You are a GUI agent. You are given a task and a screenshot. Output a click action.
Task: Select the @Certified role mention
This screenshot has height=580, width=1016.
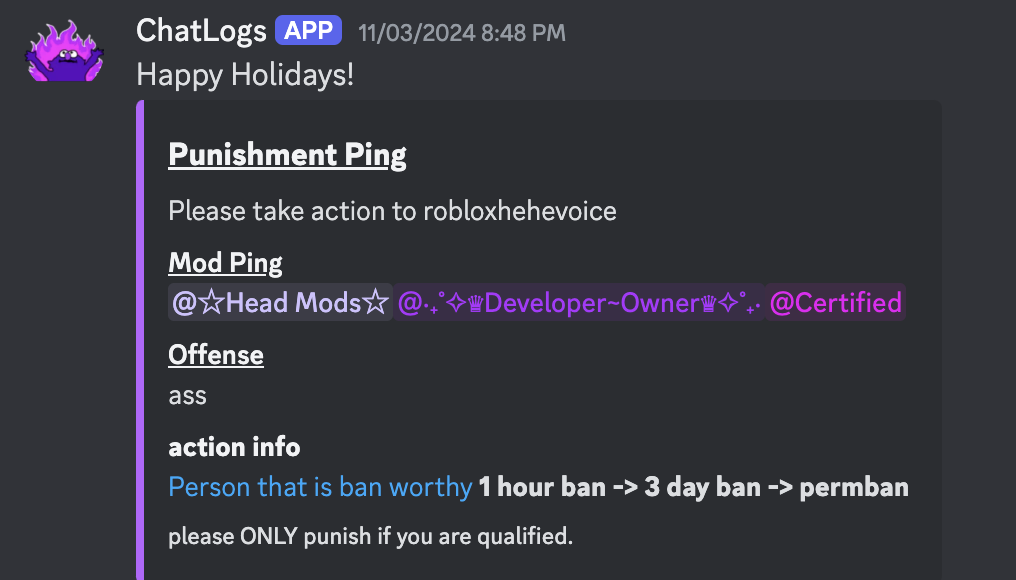(836, 302)
